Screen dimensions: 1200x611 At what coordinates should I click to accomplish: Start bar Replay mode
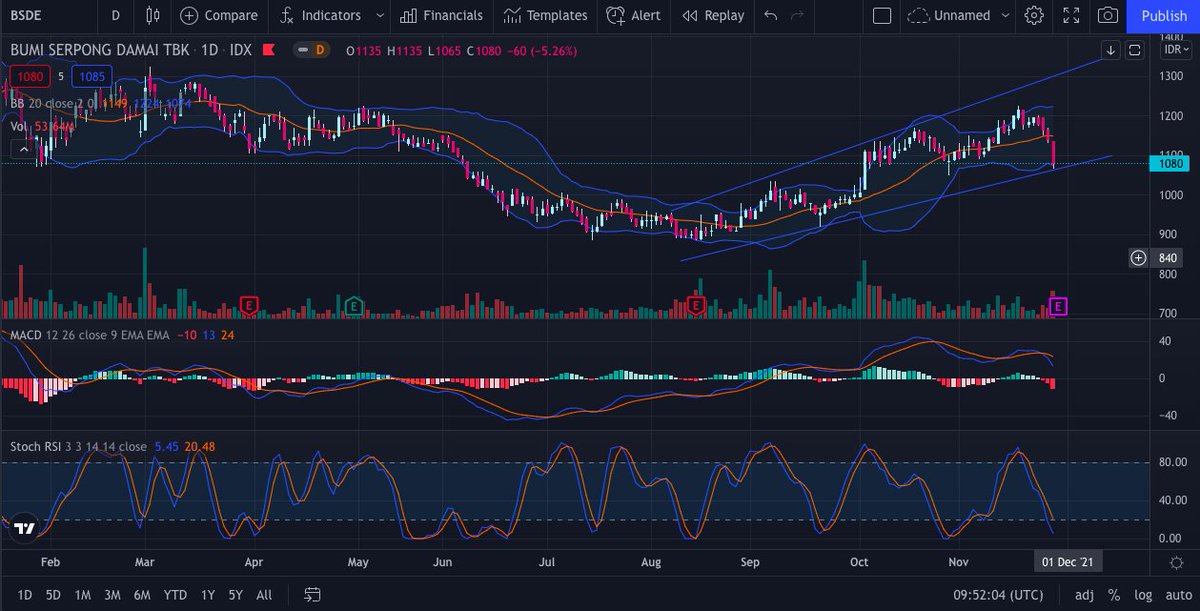[x=712, y=15]
